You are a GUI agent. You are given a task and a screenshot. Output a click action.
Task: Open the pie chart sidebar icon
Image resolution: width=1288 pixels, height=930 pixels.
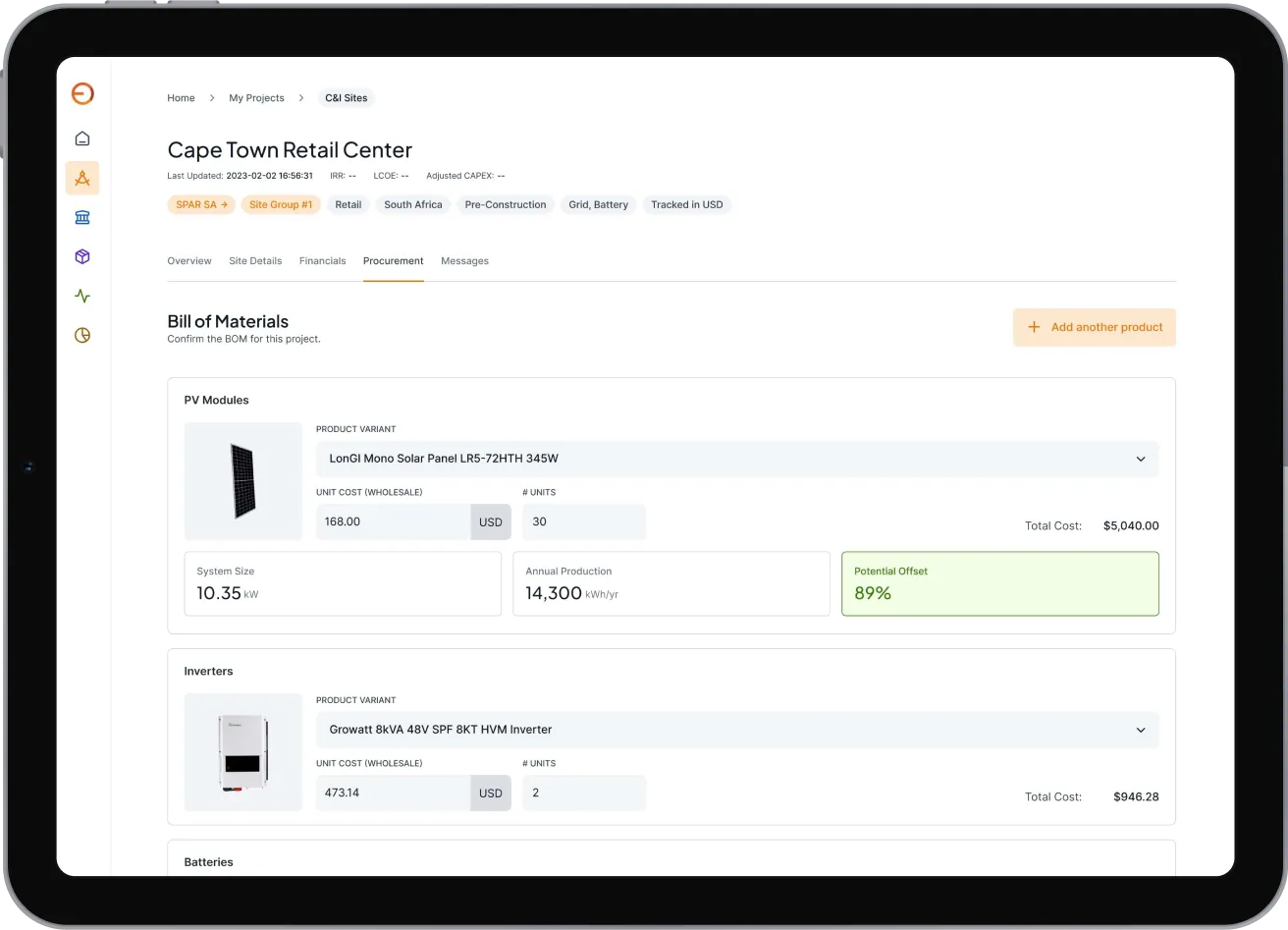[x=82, y=335]
